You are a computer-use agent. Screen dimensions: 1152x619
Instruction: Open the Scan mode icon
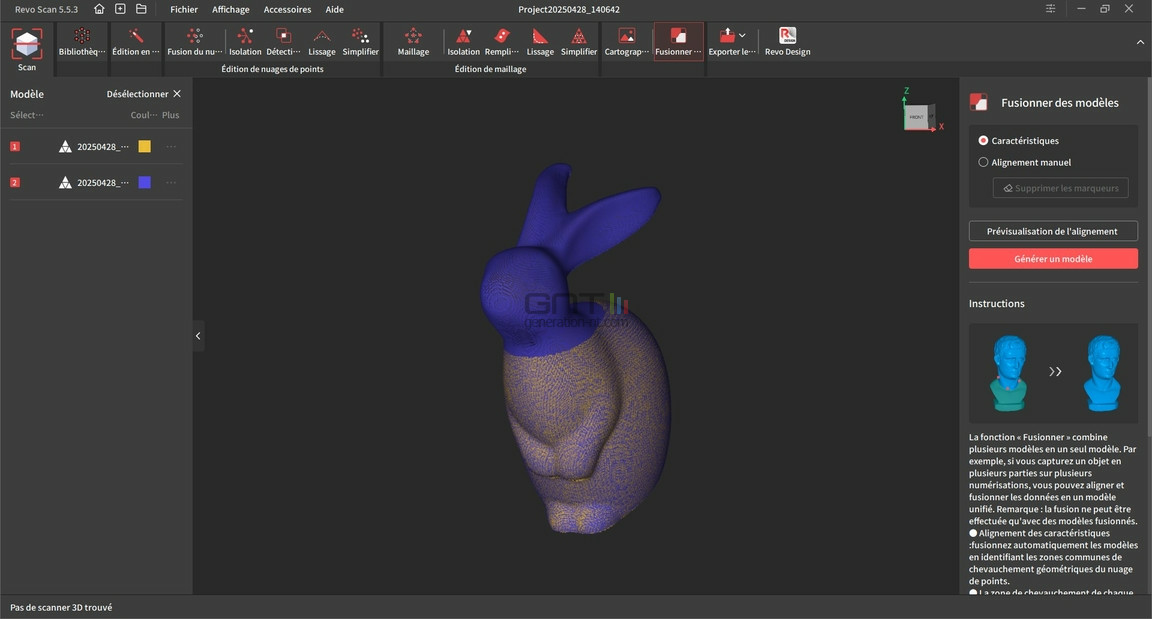click(26, 50)
